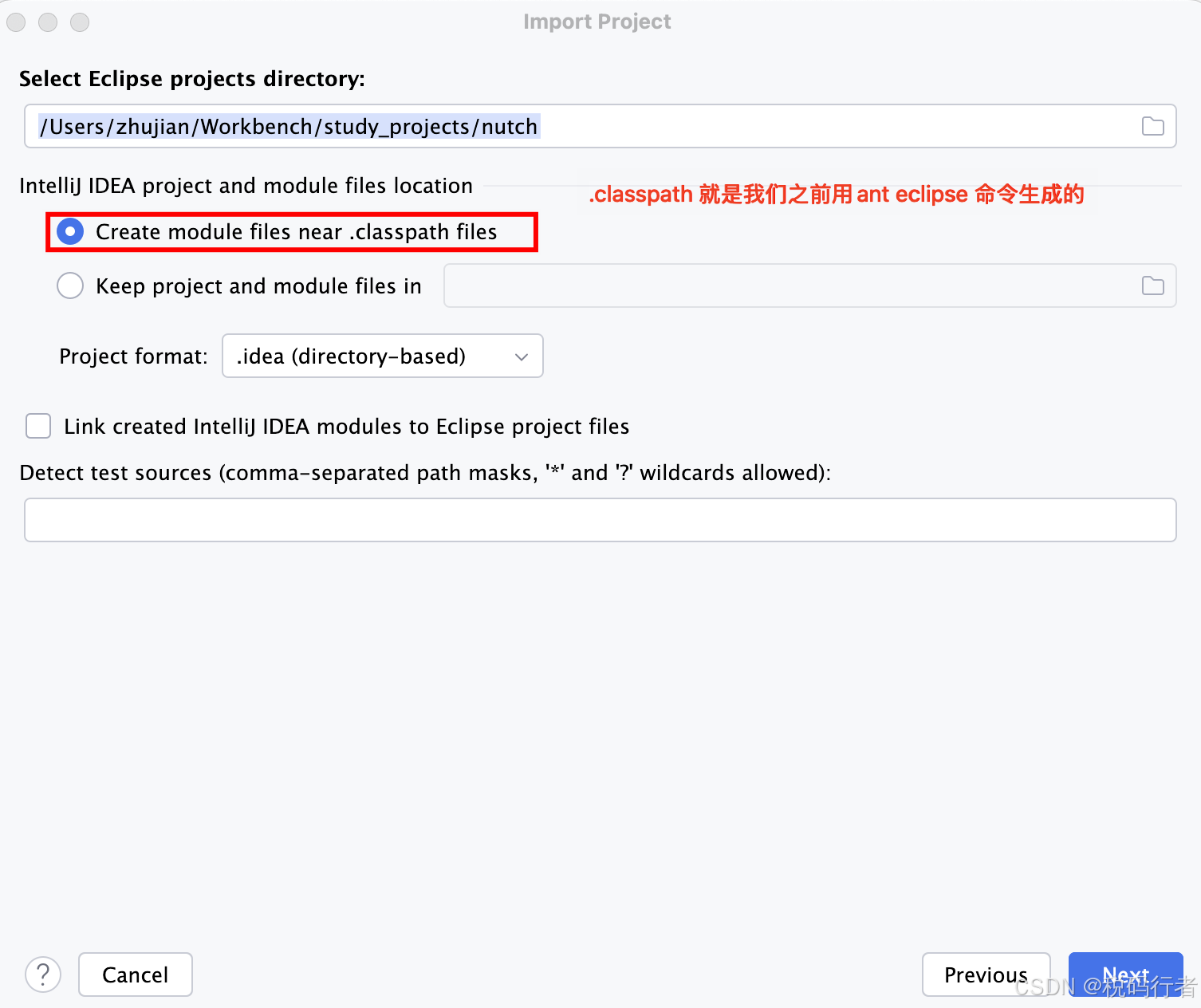Image resolution: width=1201 pixels, height=1008 pixels.
Task: Go back with the Previous button
Action: tap(986, 975)
